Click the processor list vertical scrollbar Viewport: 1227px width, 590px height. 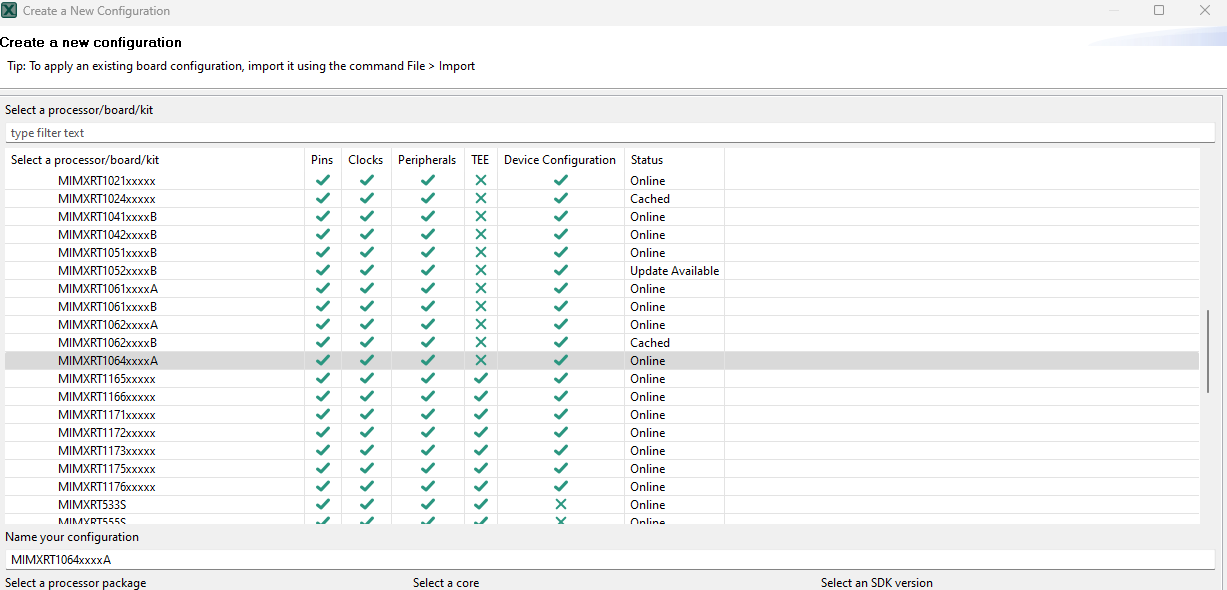pos(1208,350)
